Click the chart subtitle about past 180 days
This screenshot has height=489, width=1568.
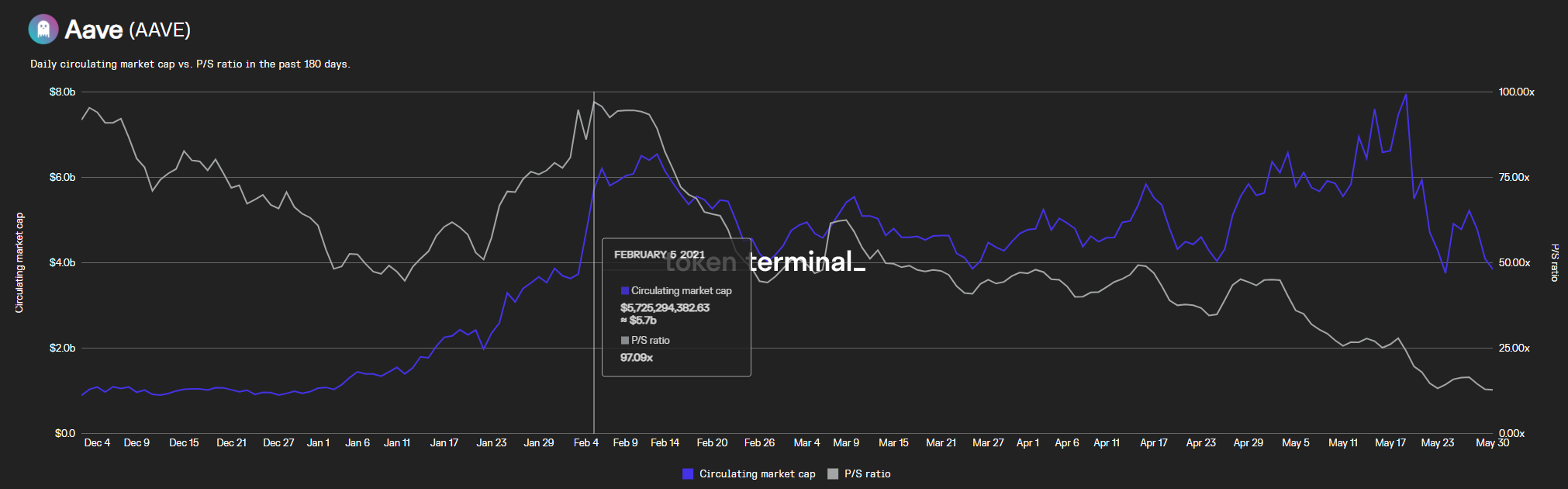pyautogui.click(x=190, y=64)
